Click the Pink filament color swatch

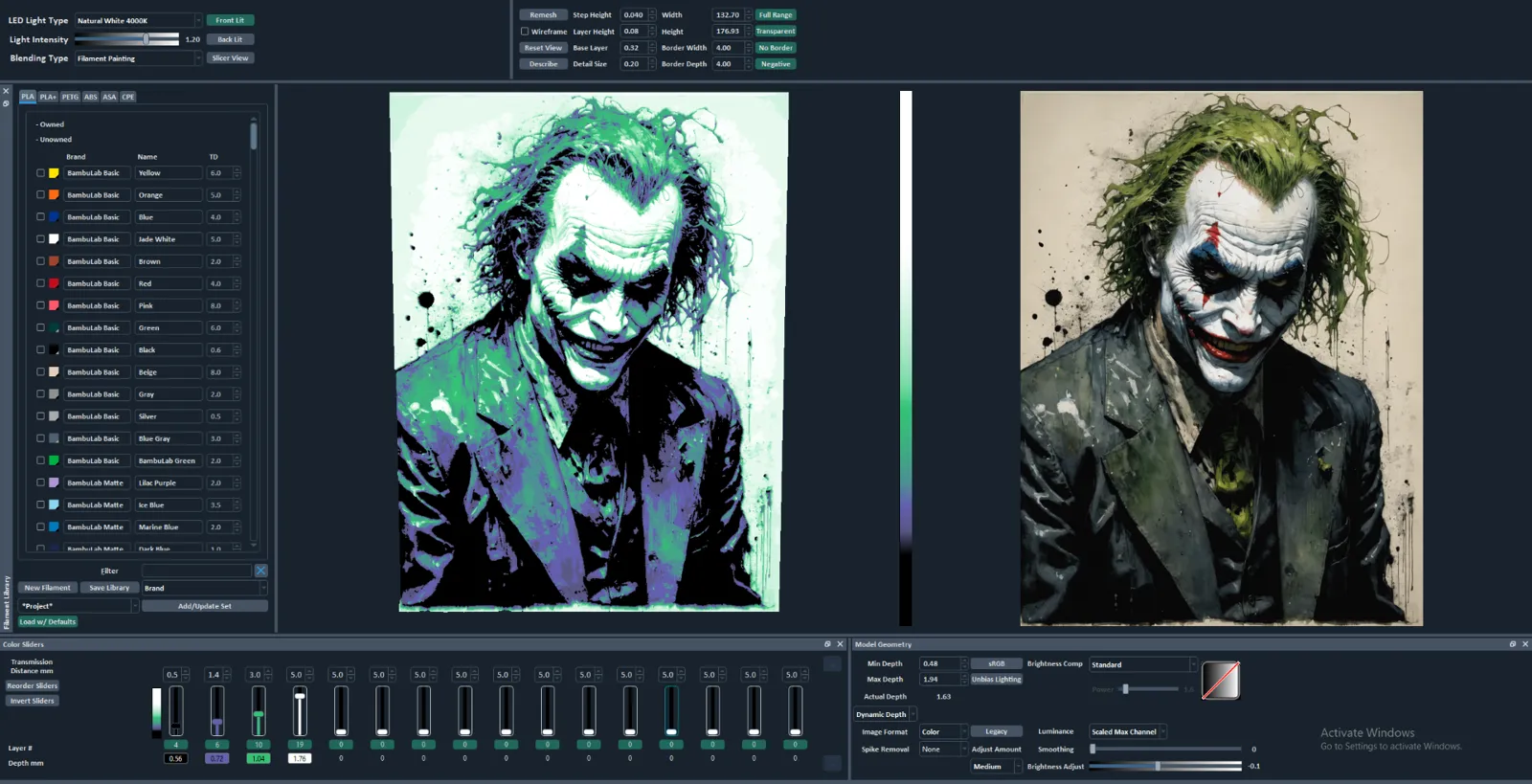[x=54, y=305]
